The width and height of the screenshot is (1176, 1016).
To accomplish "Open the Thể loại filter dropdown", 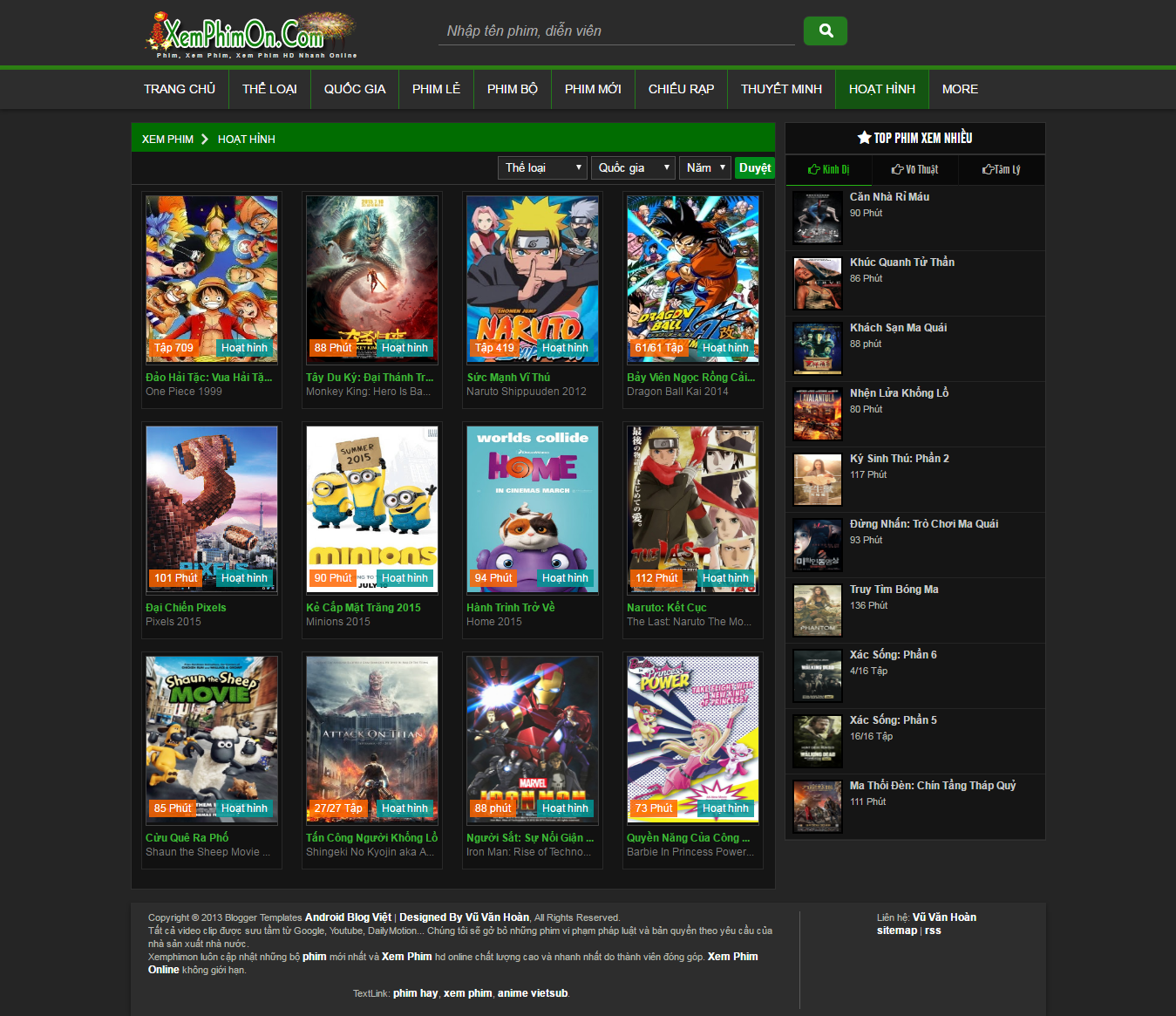I will [x=542, y=167].
